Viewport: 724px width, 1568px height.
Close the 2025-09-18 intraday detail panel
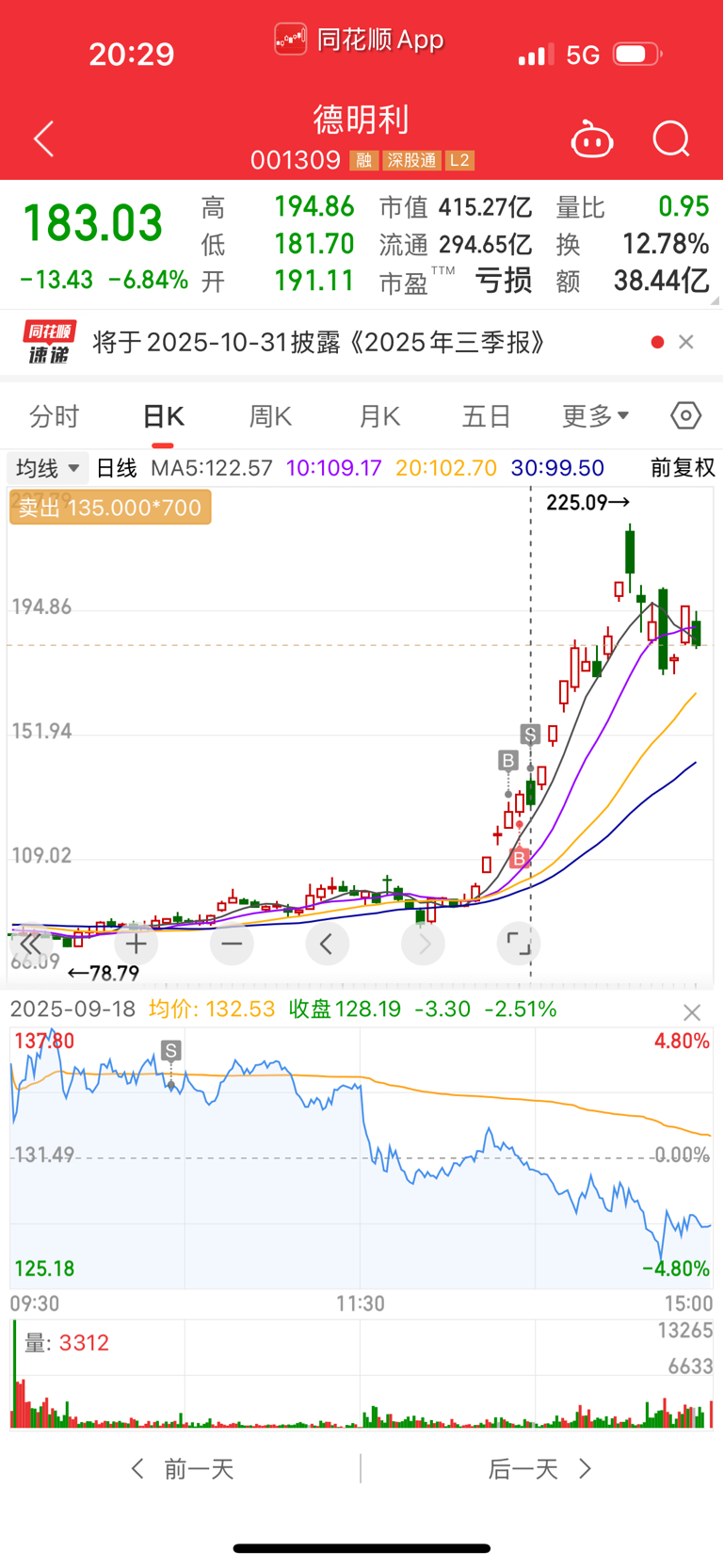(692, 1012)
